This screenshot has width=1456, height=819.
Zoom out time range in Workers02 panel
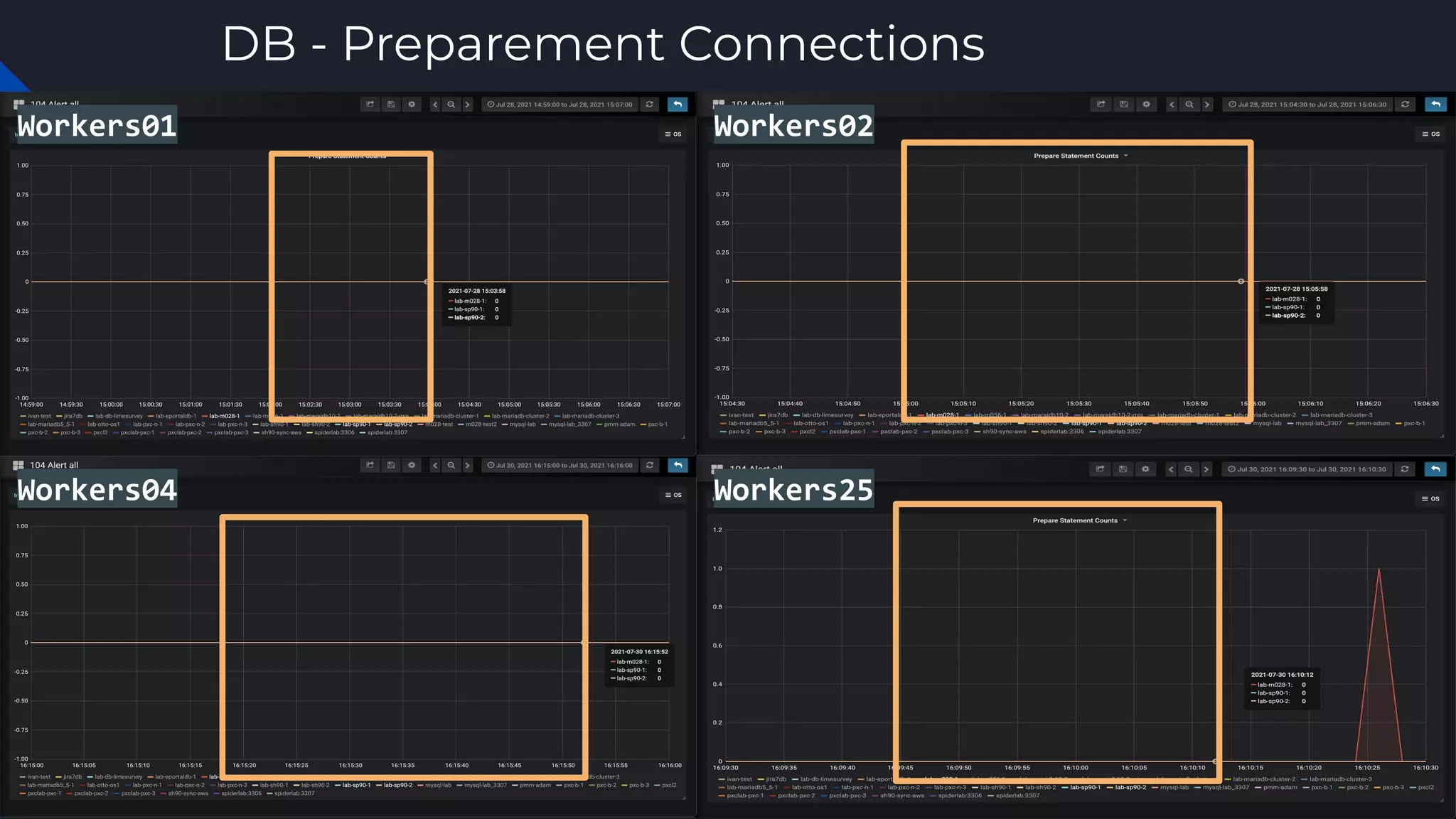tap(1189, 105)
